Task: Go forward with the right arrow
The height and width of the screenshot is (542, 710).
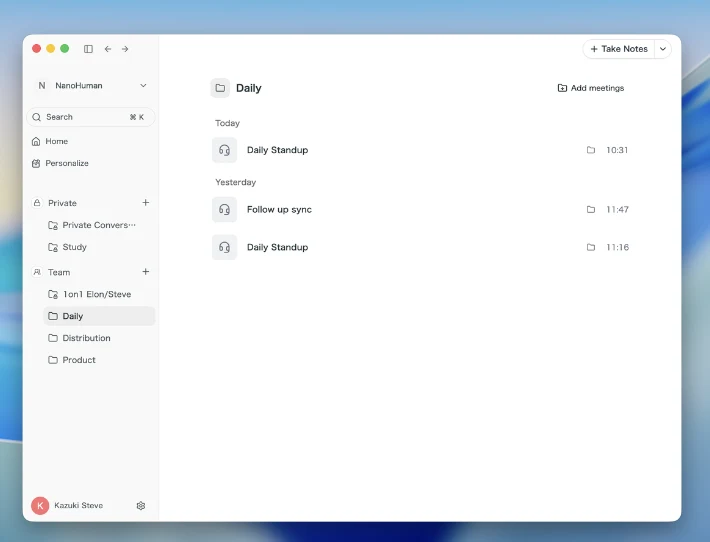Action: (125, 49)
